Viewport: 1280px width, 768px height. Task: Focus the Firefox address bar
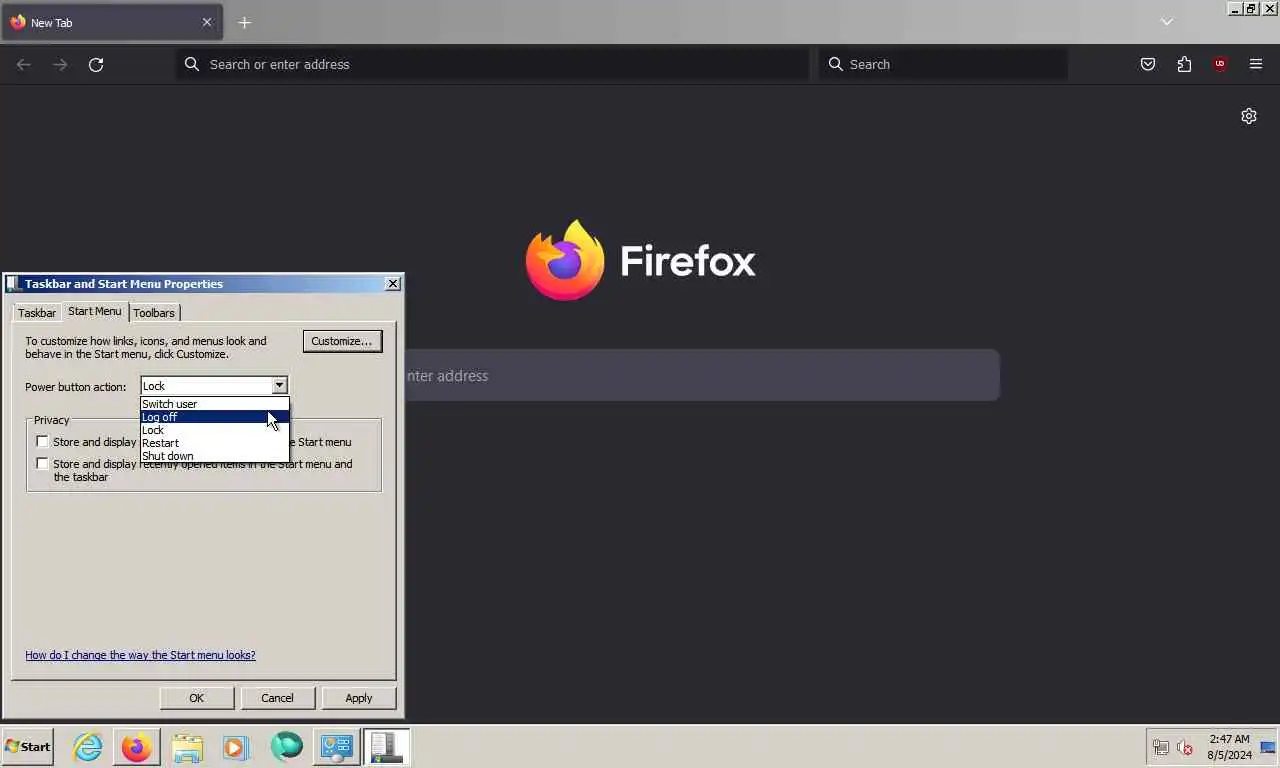point(493,64)
